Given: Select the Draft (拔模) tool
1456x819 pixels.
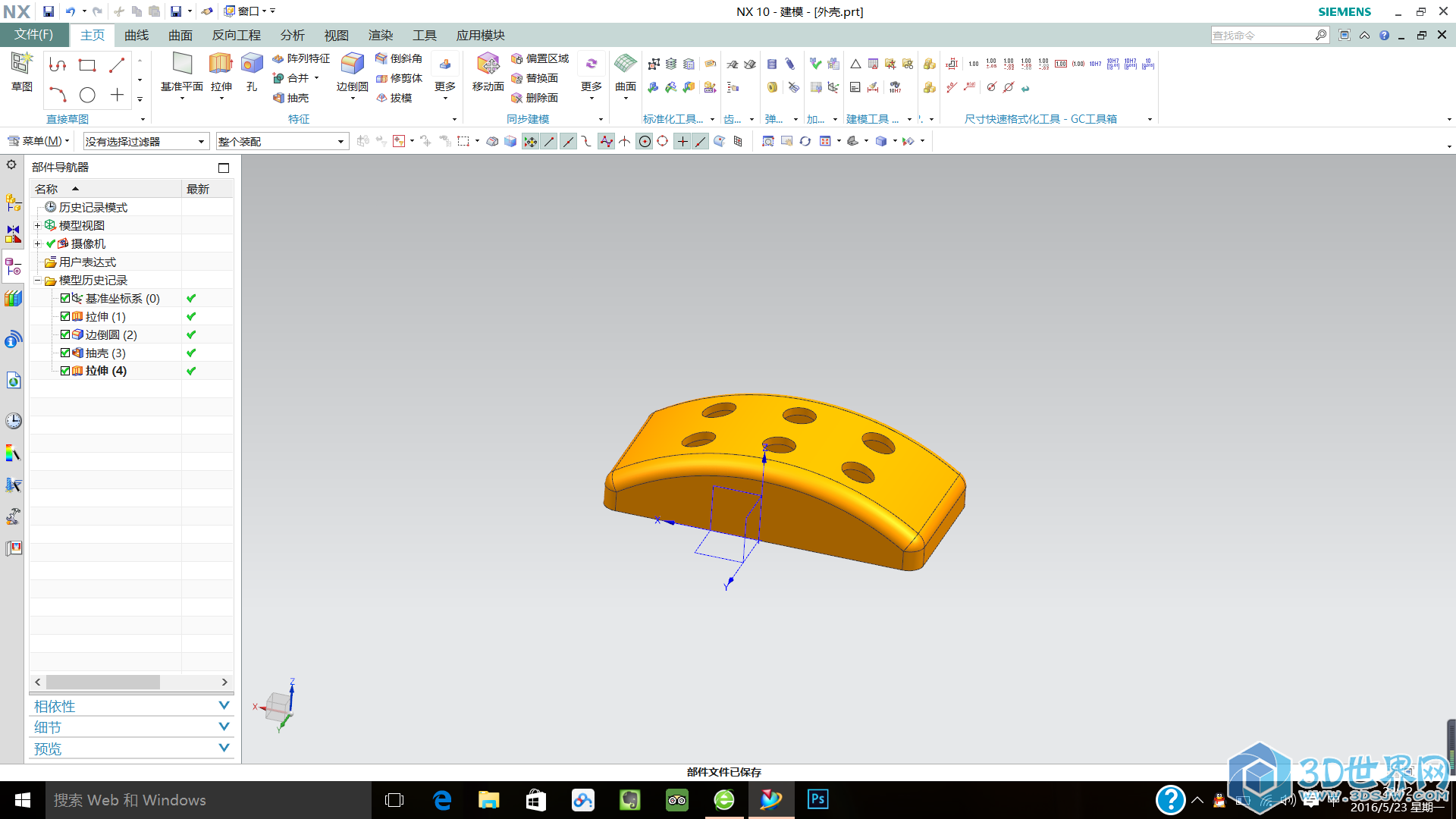Looking at the screenshot, I should [394, 98].
